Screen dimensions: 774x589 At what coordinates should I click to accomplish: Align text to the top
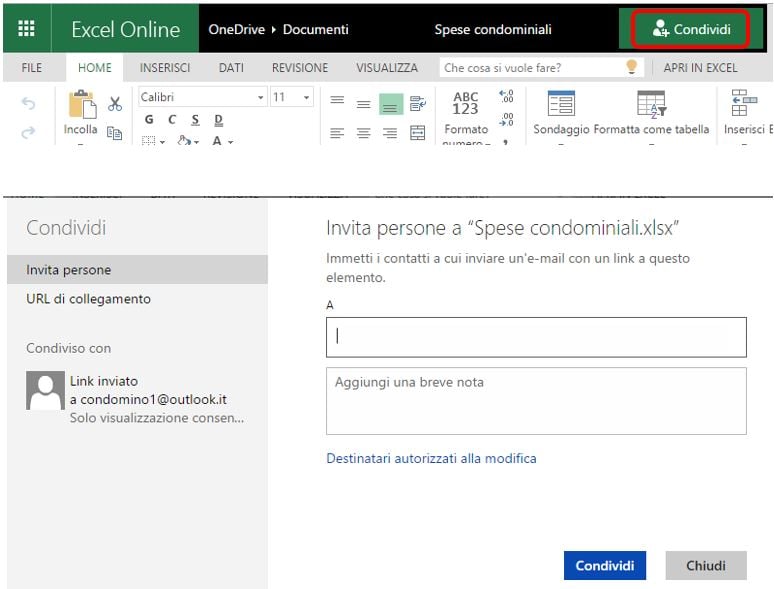coord(337,100)
